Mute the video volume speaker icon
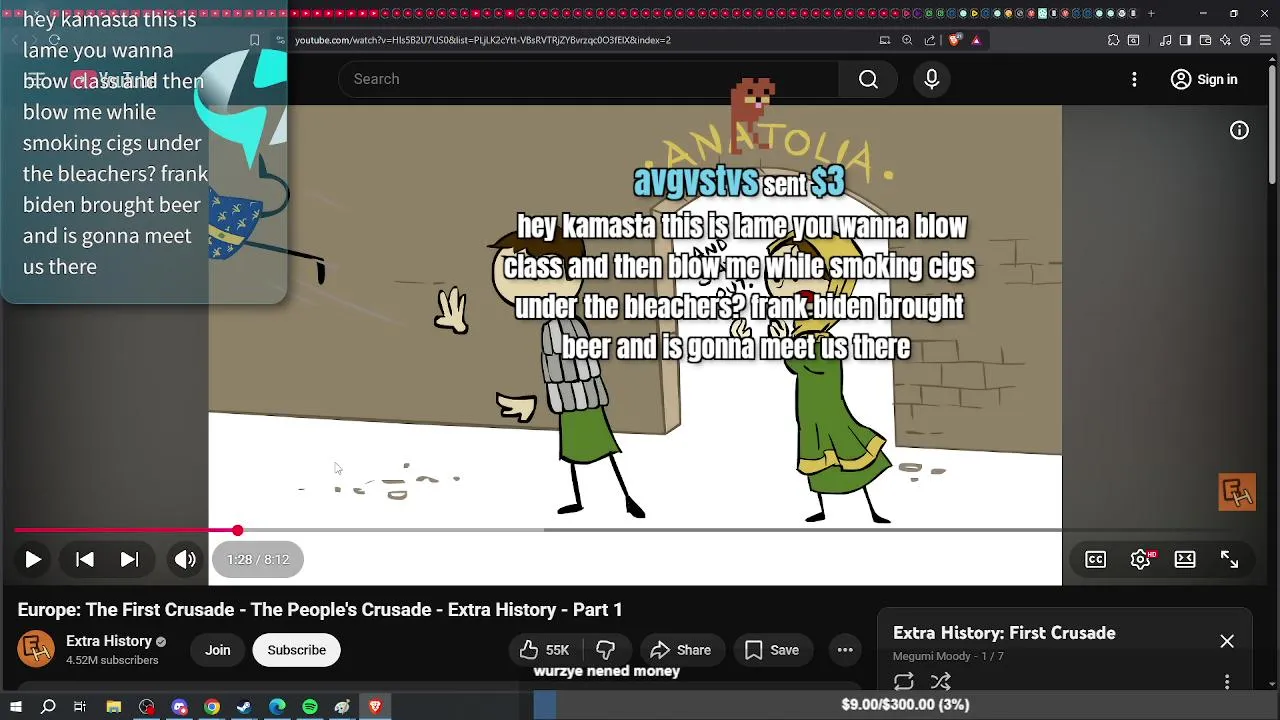This screenshot has width=1280, height=720. [x=185, y=560]
